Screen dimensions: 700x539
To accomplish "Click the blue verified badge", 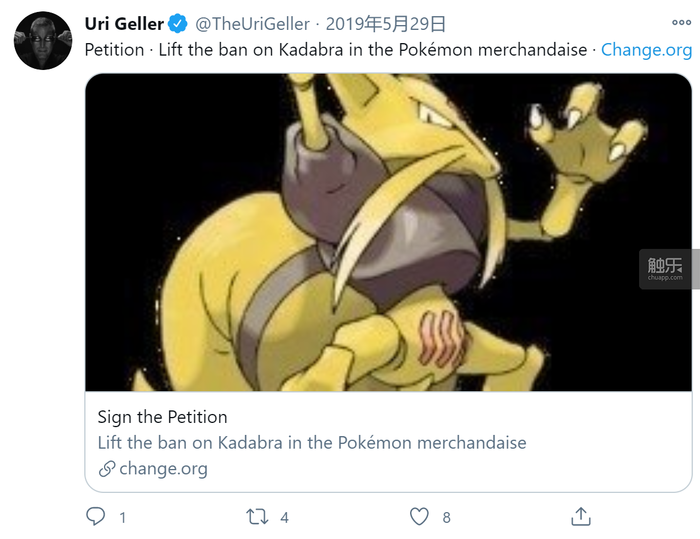I will click(178, 24).
